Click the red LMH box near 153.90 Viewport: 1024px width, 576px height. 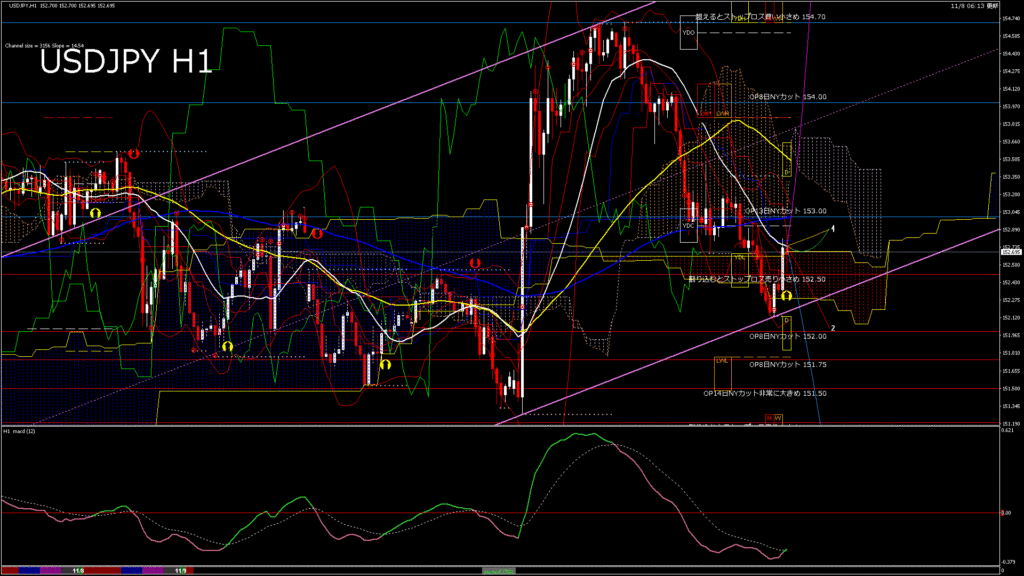pyautogui.click(x=705, y=100)
